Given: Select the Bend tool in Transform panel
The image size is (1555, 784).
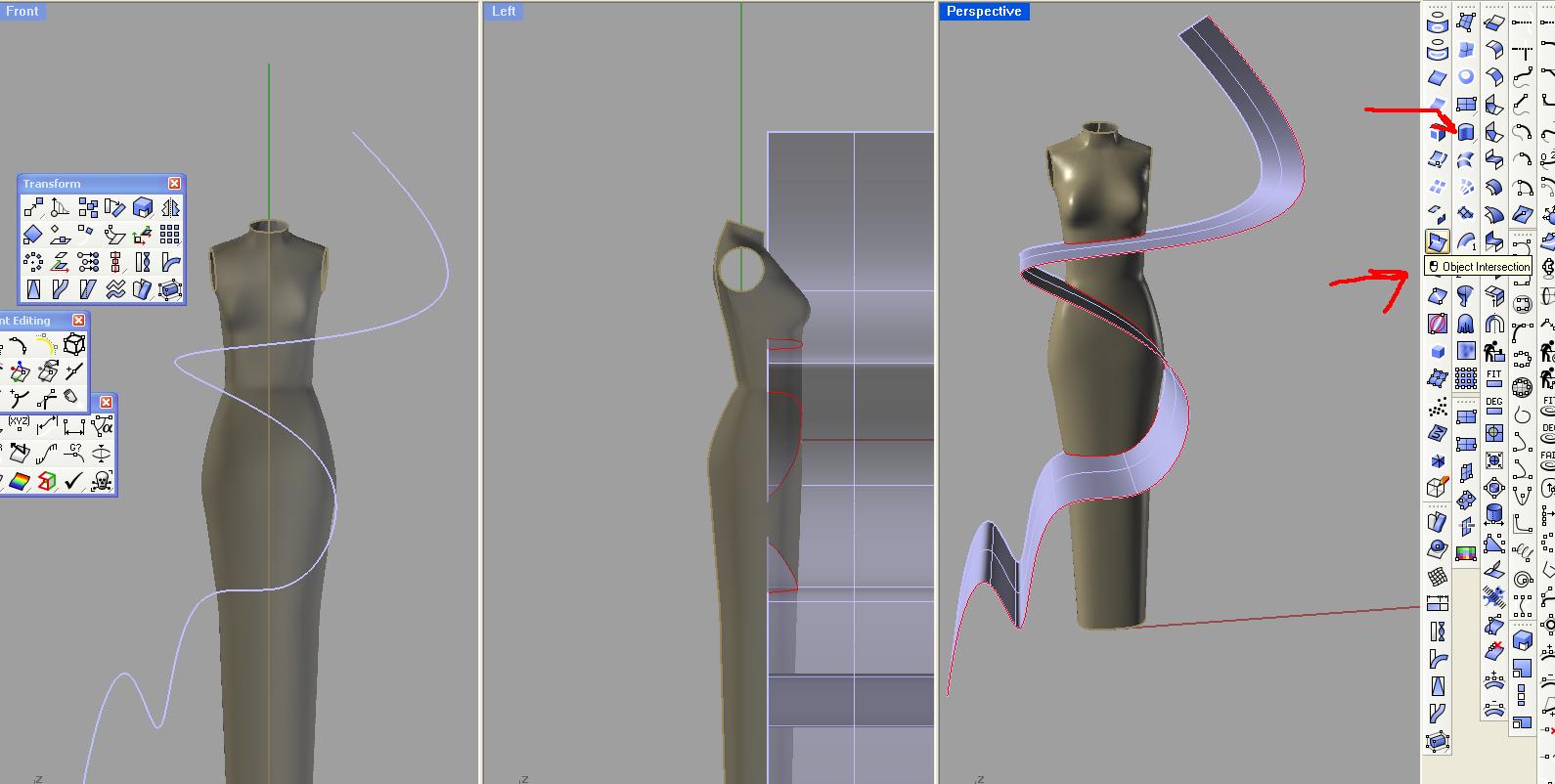Looking at the screenshot, I should coord(170,262).
